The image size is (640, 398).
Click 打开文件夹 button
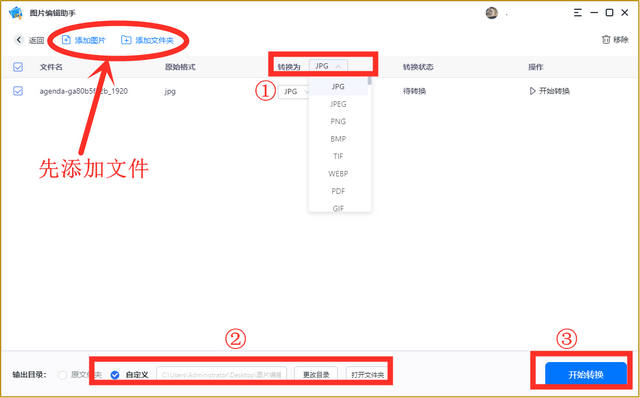pyautogui.click(x=367, y=375)
